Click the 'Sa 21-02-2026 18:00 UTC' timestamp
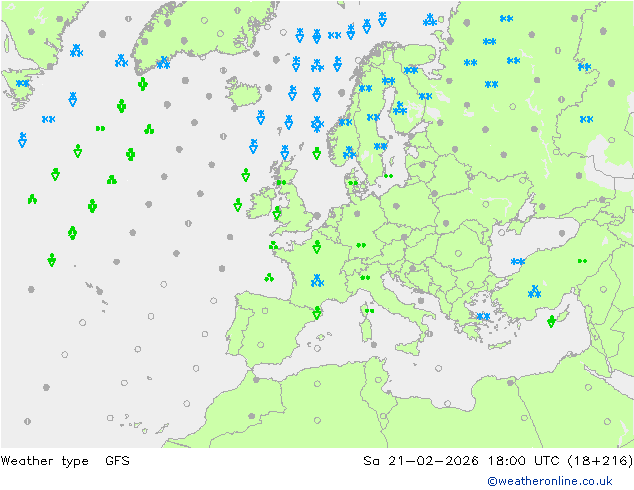The width and height of the screenshot is (634, 490). [x=461, y=461]
